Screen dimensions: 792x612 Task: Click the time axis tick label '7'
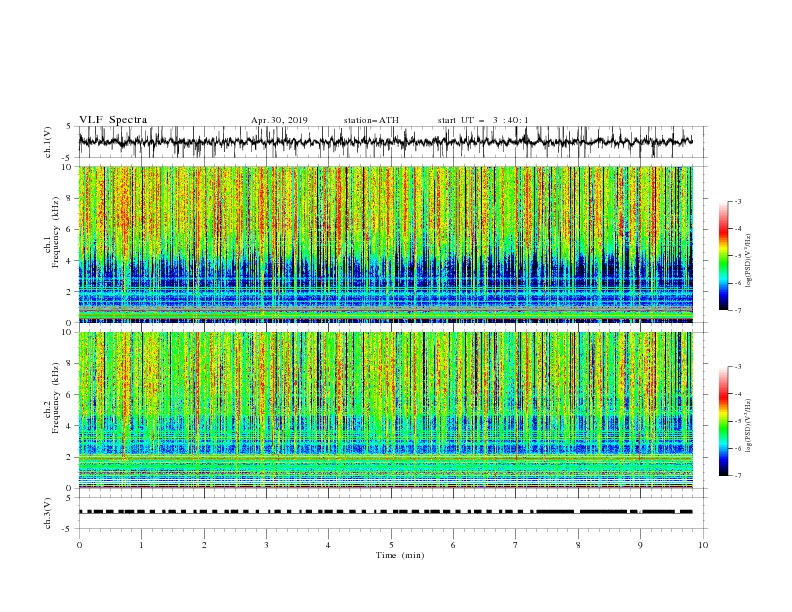516,545
